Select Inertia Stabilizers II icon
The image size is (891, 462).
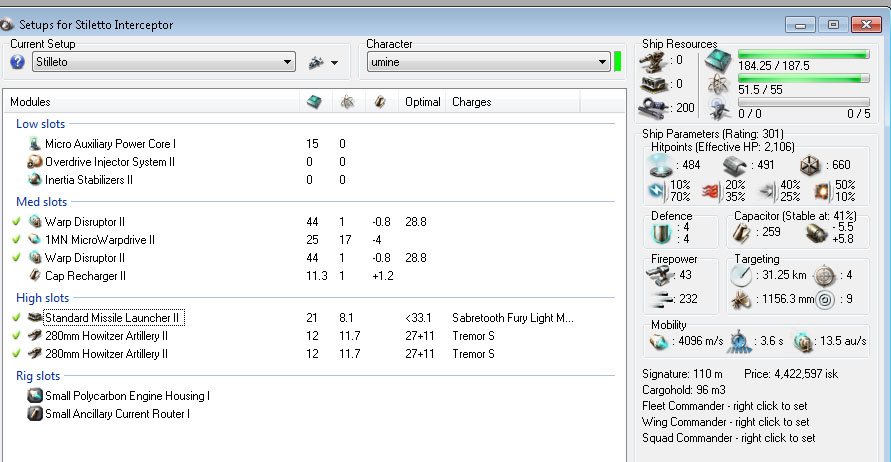pos(35,180)
